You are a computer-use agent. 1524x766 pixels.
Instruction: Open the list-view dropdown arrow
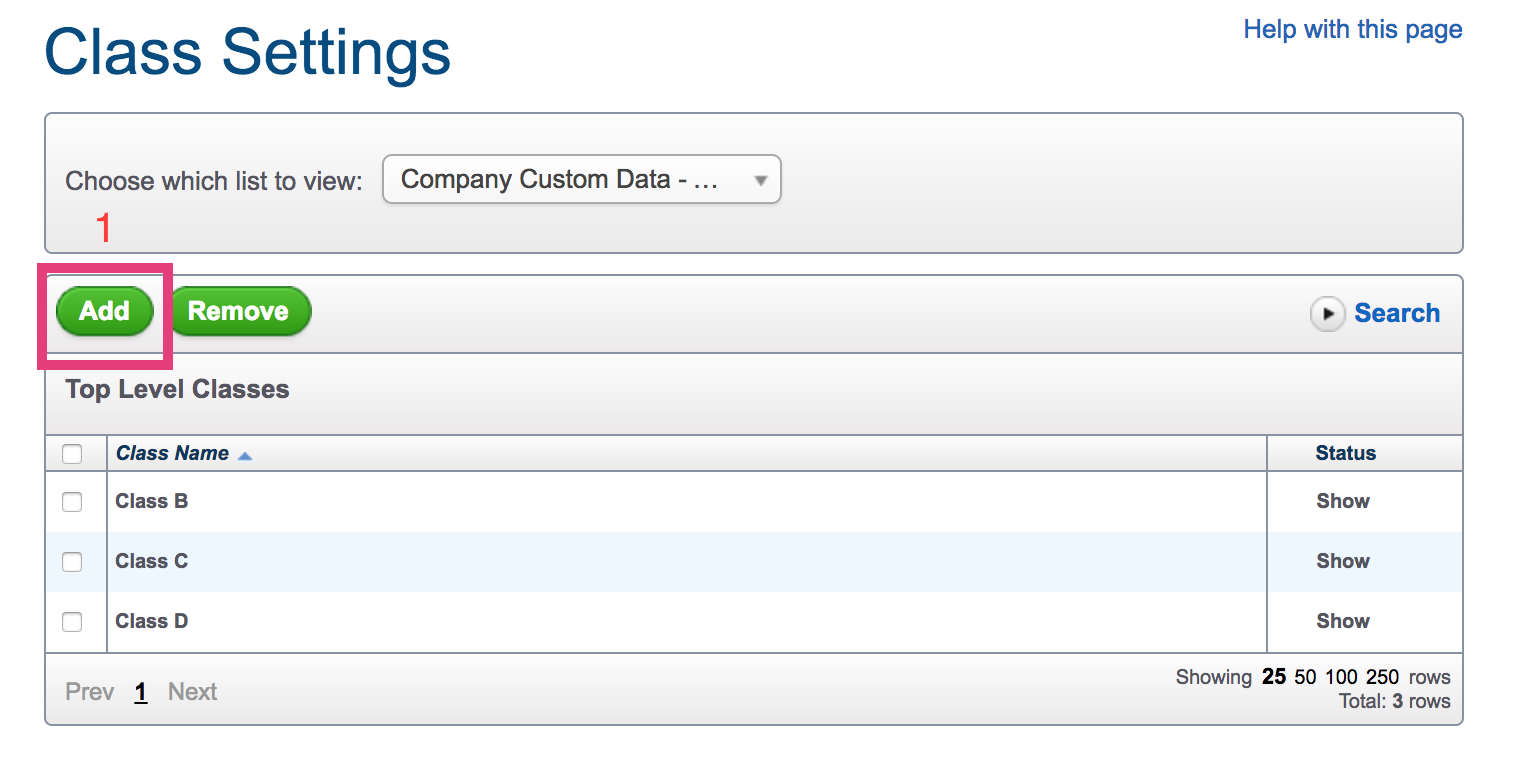[x=760, y=181]
